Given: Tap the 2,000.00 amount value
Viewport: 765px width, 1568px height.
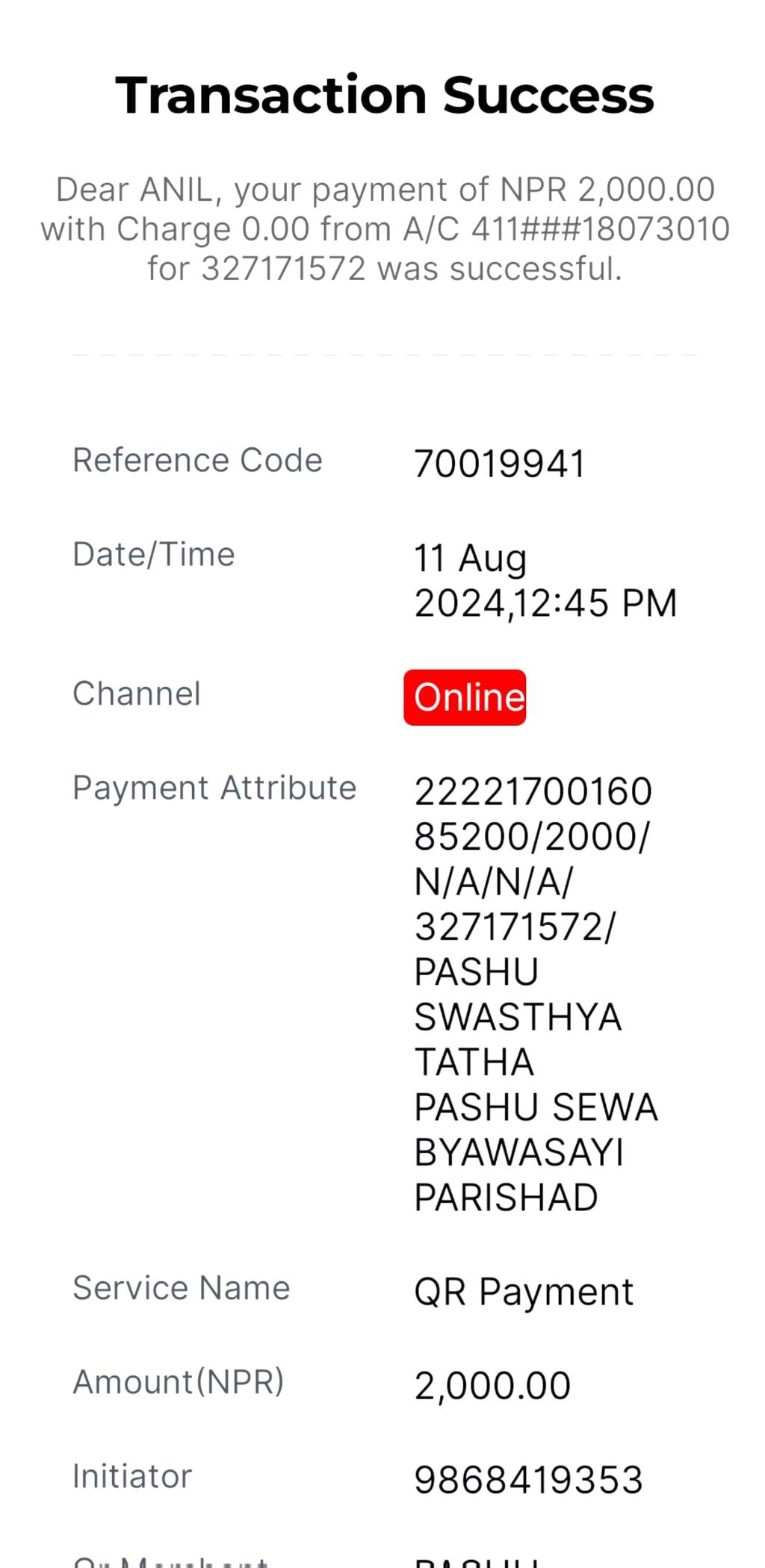Looking at the screenshot, I should click(492, 1386).
